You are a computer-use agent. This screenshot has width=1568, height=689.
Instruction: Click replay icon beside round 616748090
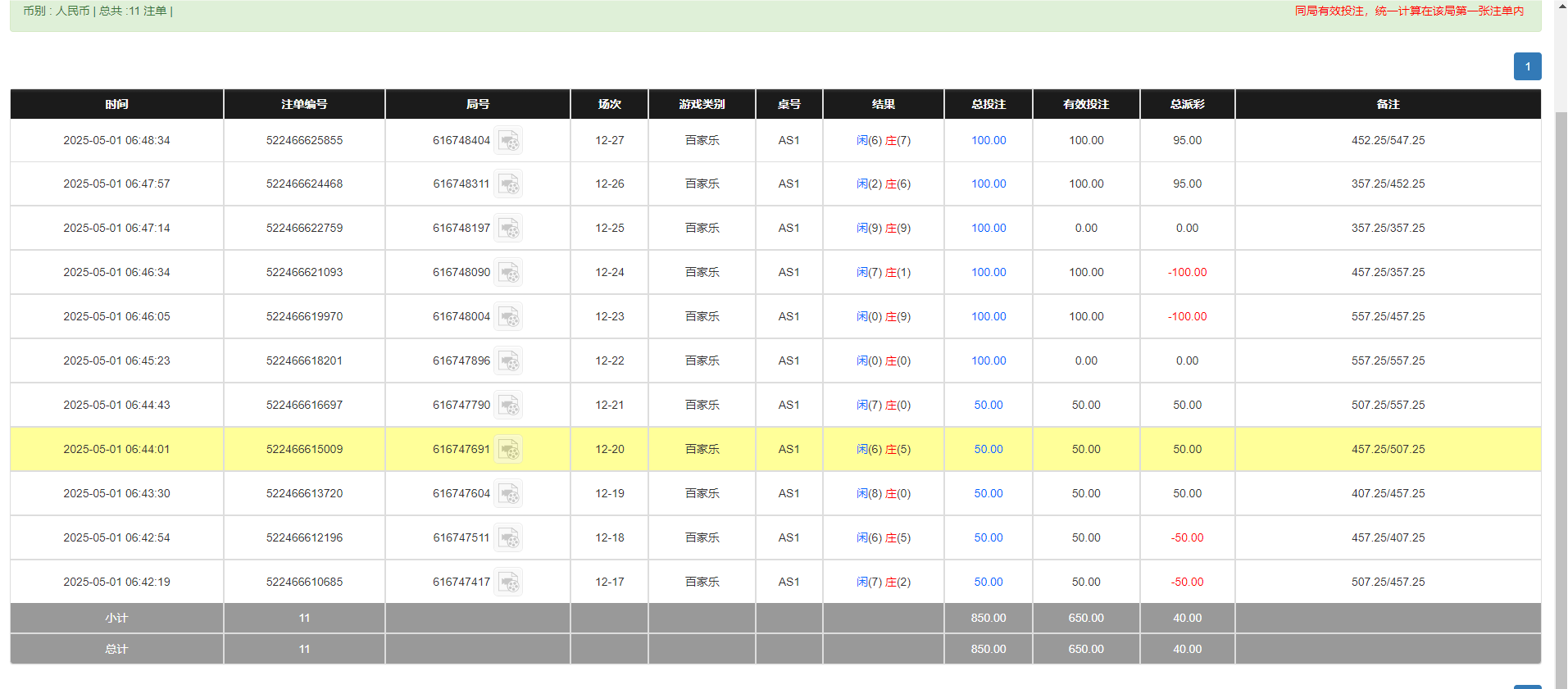coord(508,273)
